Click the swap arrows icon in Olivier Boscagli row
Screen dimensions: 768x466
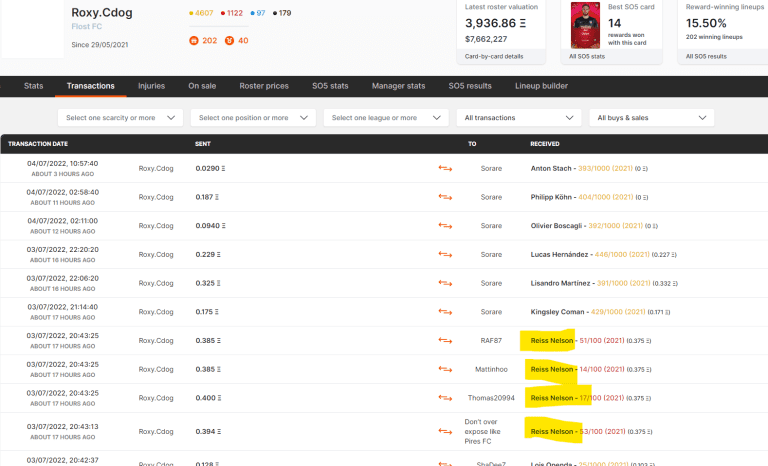[445, 226]
